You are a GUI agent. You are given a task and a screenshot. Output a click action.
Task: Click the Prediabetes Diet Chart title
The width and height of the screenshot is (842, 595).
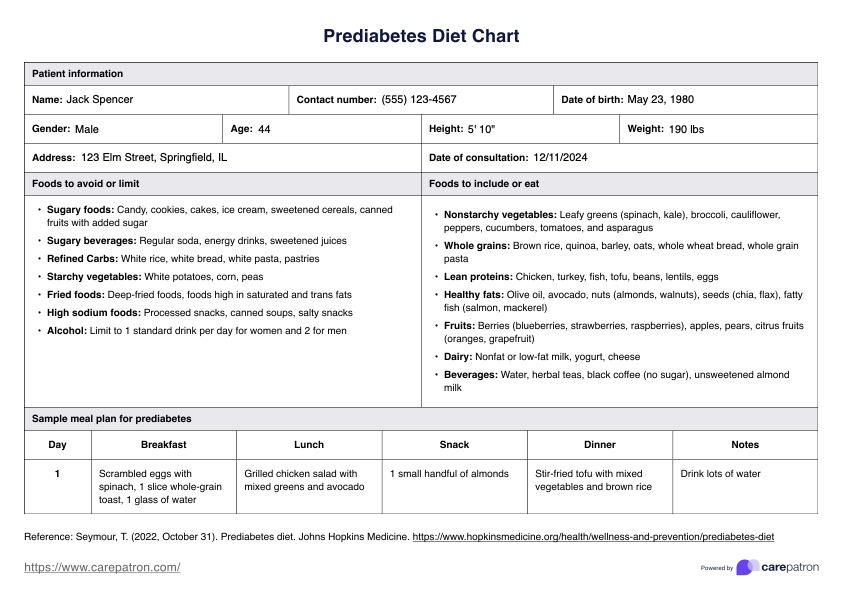(421, 37)
